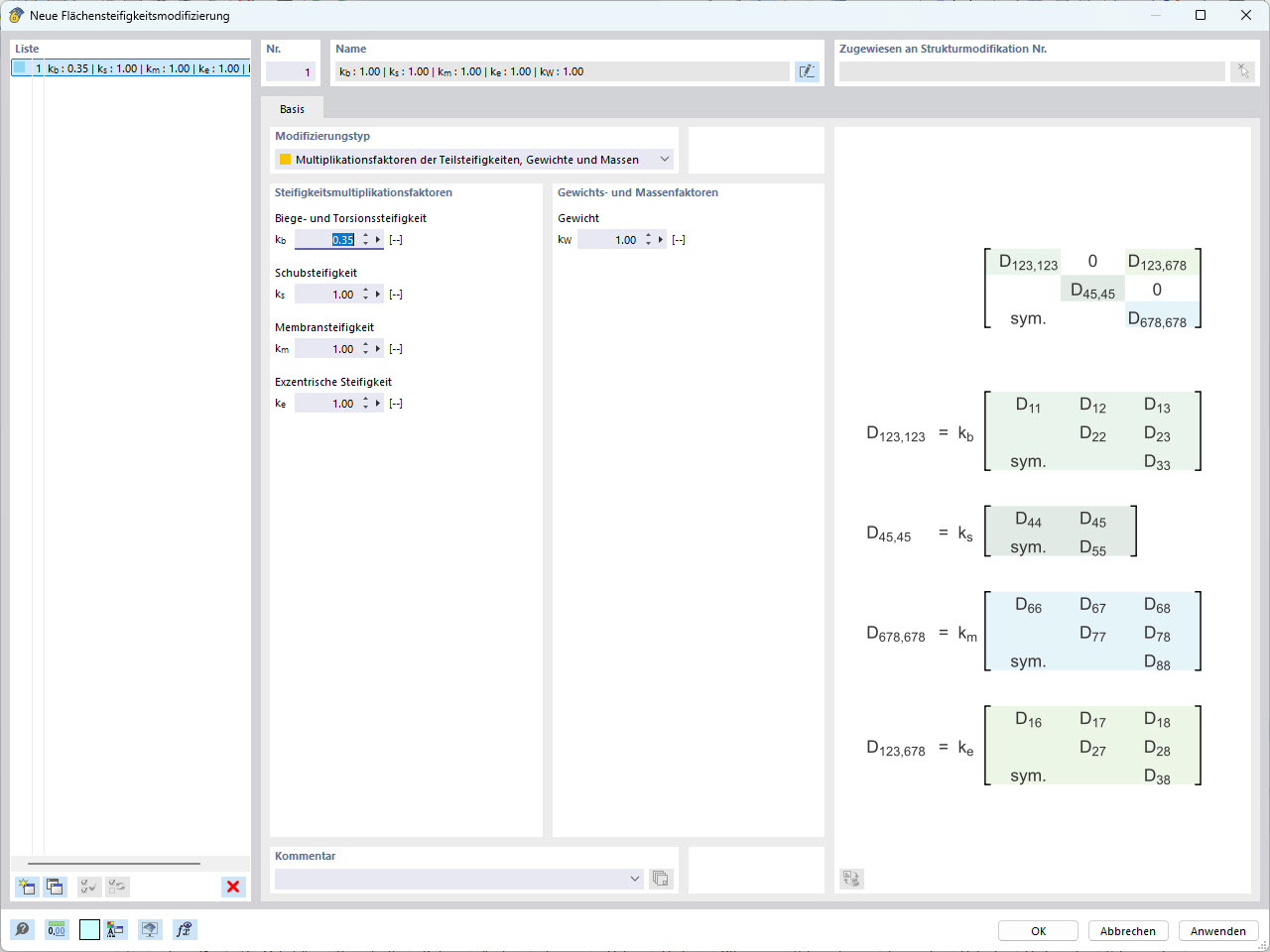
Task: Click the pencil icon to rename the modification
Action: (807, 70)
